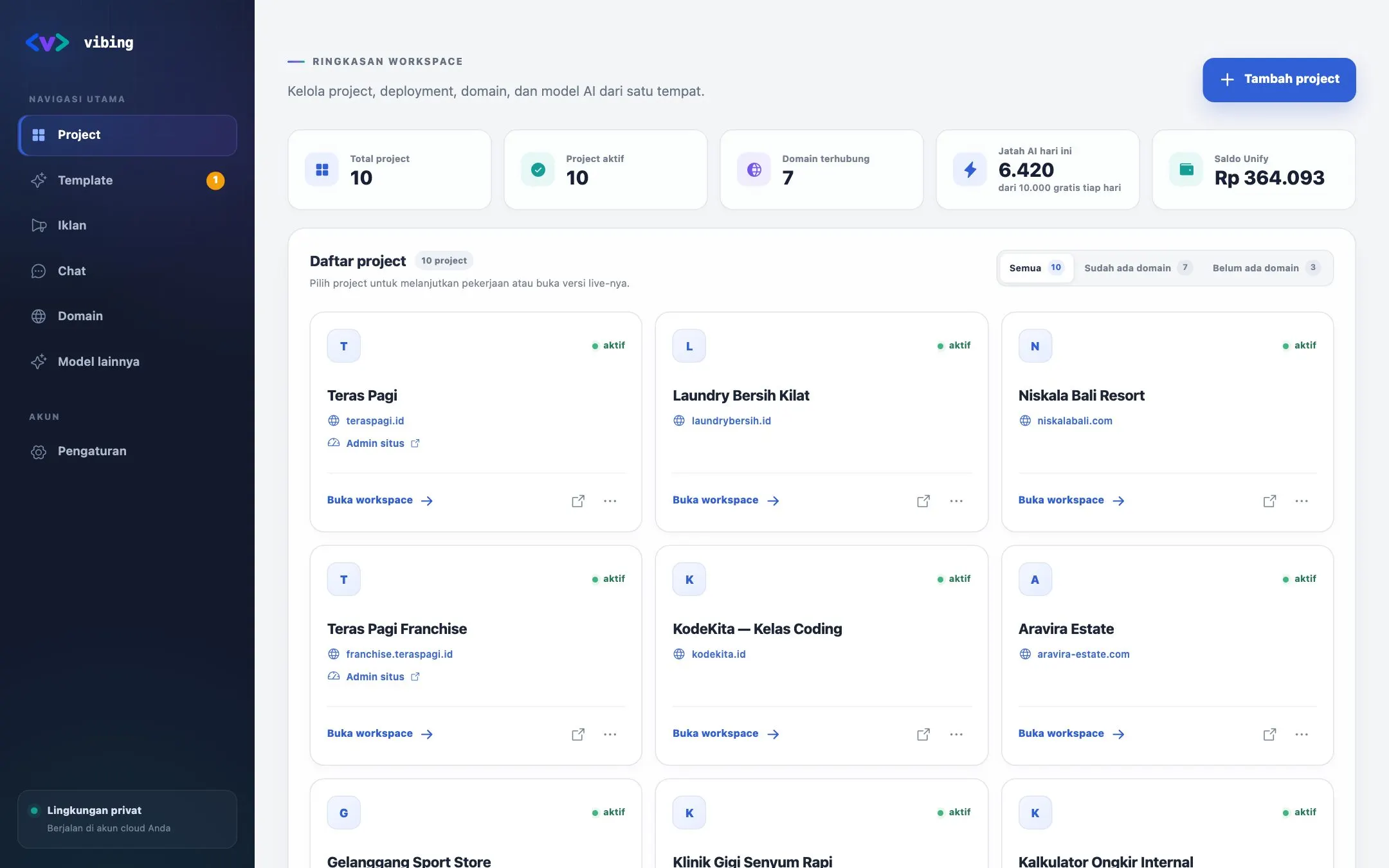Open Chat from the sidebar
The width and height of the screenshot is (1389, 868).
point(127,271)
